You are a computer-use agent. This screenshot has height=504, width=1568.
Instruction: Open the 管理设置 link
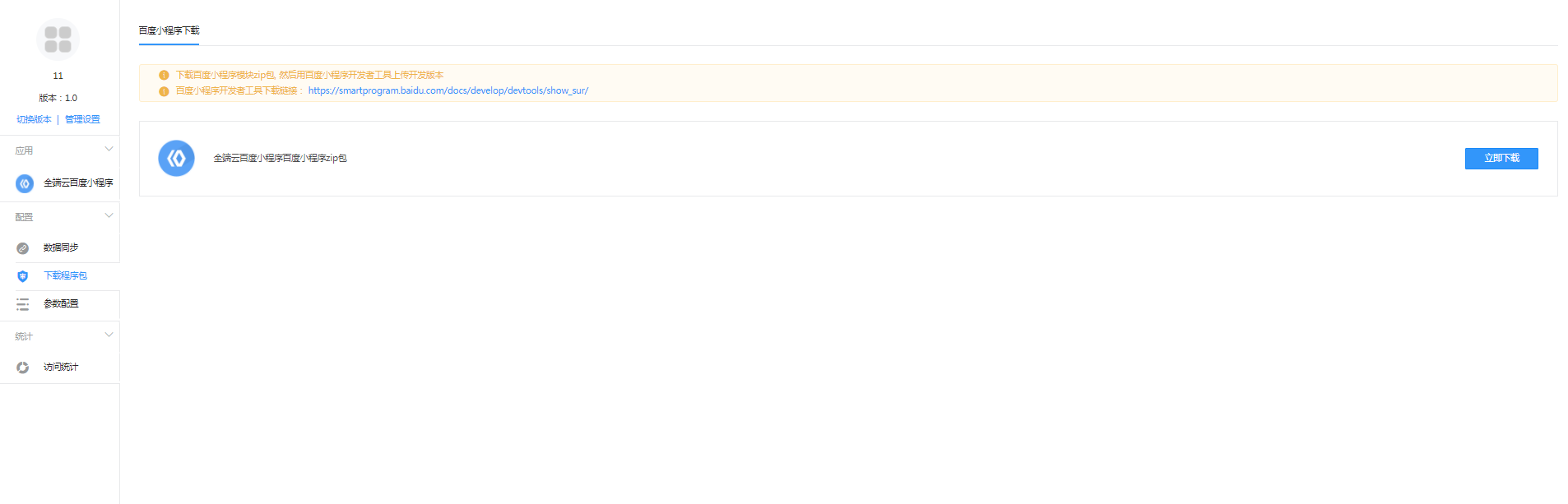82,119
